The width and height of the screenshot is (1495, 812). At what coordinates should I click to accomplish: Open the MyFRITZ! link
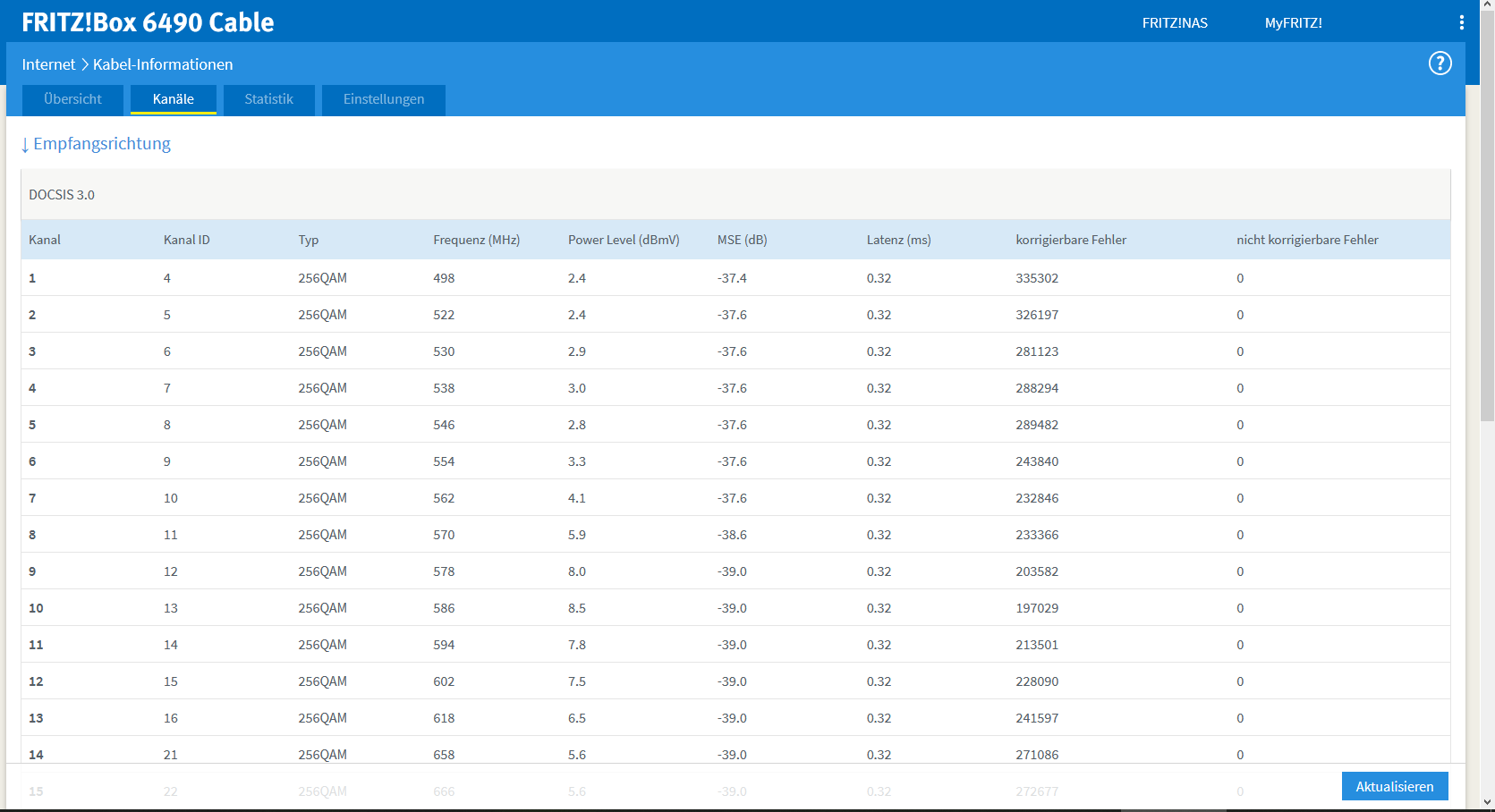pyautogui.click(x=1293, y=23)
